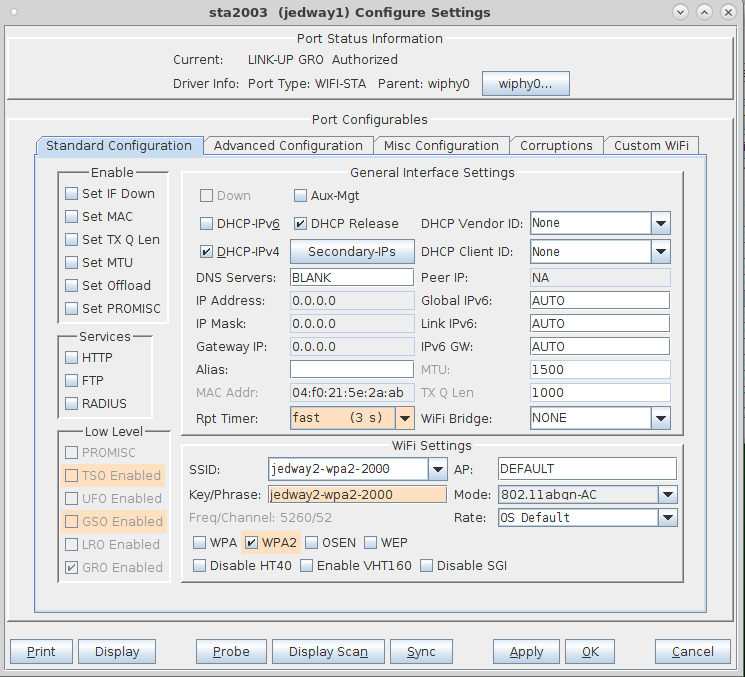The width and height of the screenshot is (745, 677).
Task: Click the Display button
Action: click(x=117, y=651)
